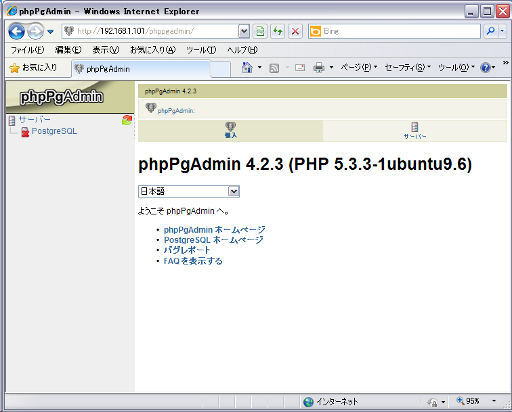Image resolution: width=512 pixels, height=412 pixels.
Task: Click the Home icon in command bar
Action: 247,67
